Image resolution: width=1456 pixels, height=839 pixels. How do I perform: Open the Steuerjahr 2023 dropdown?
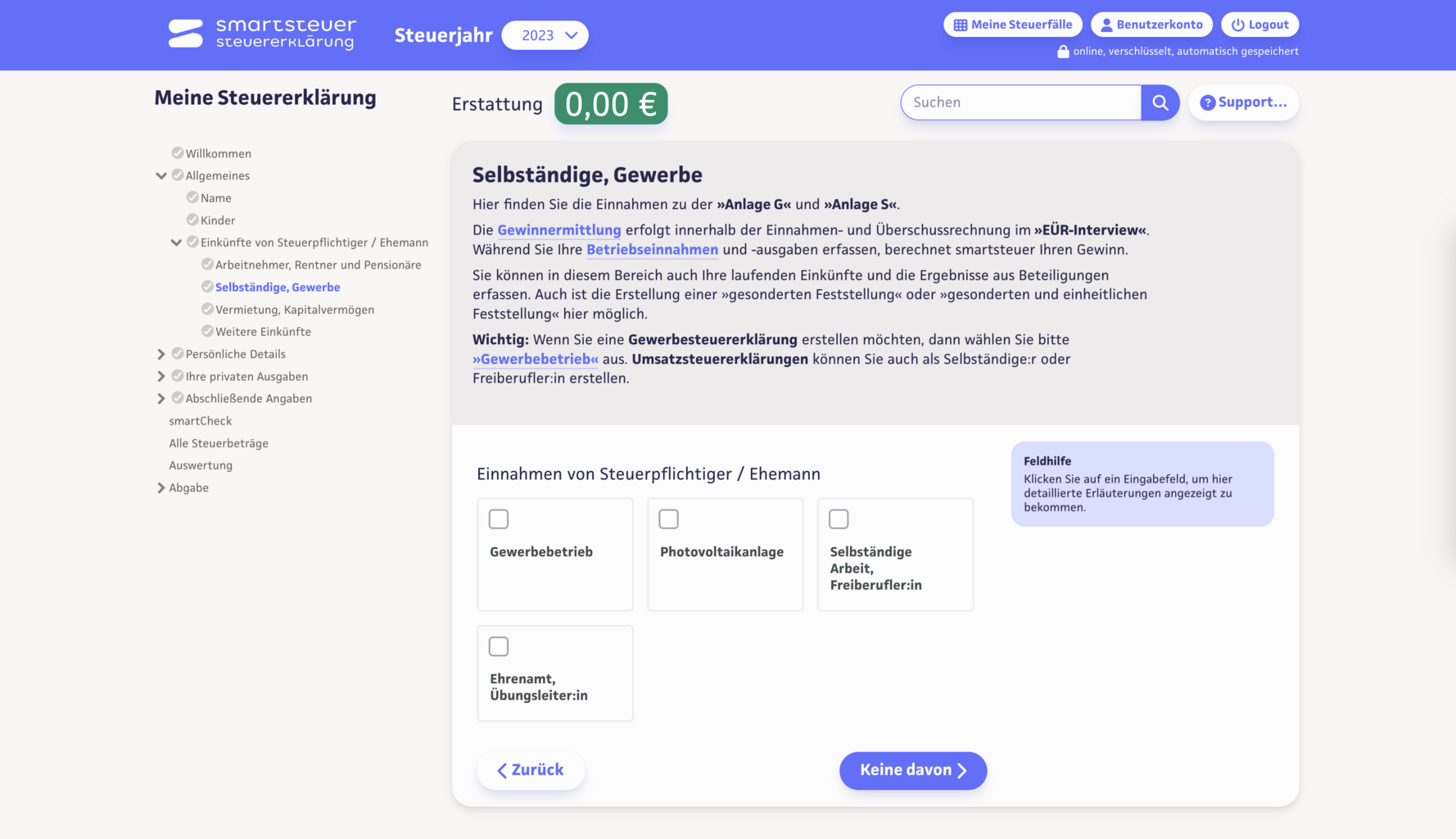pos(545,35)
